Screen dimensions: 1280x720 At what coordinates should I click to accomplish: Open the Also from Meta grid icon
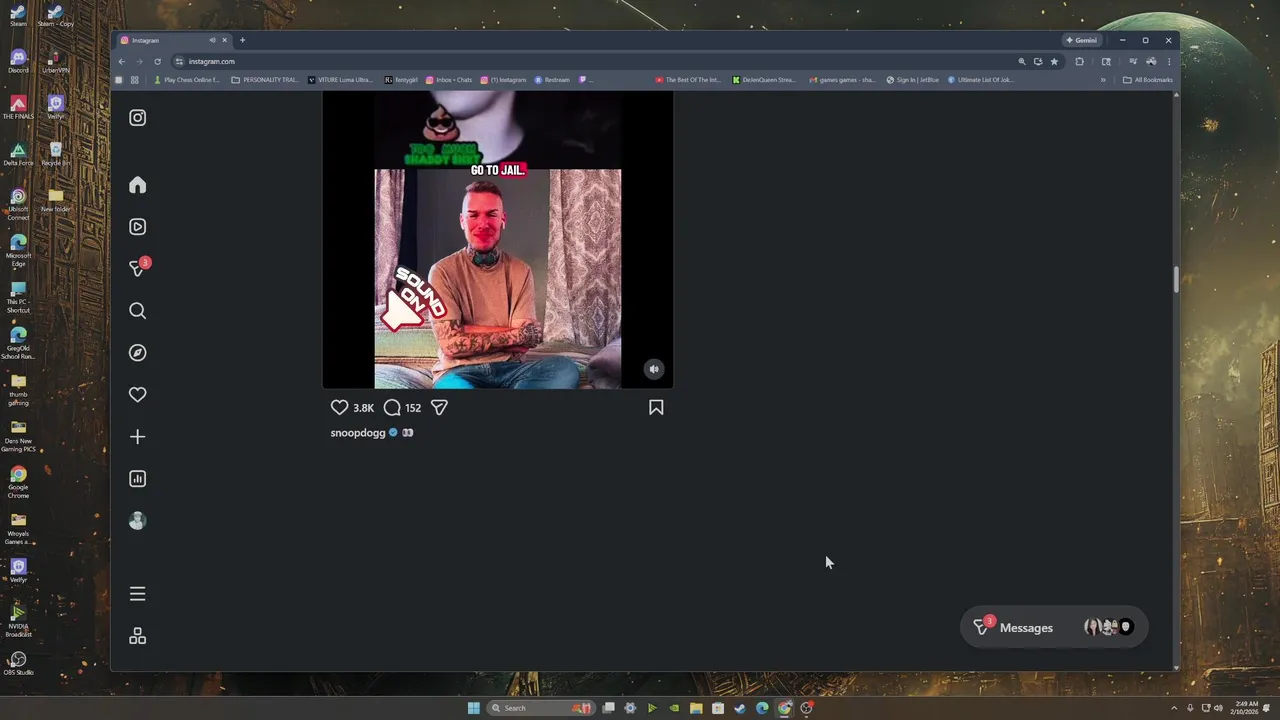[x=138, y=636]
